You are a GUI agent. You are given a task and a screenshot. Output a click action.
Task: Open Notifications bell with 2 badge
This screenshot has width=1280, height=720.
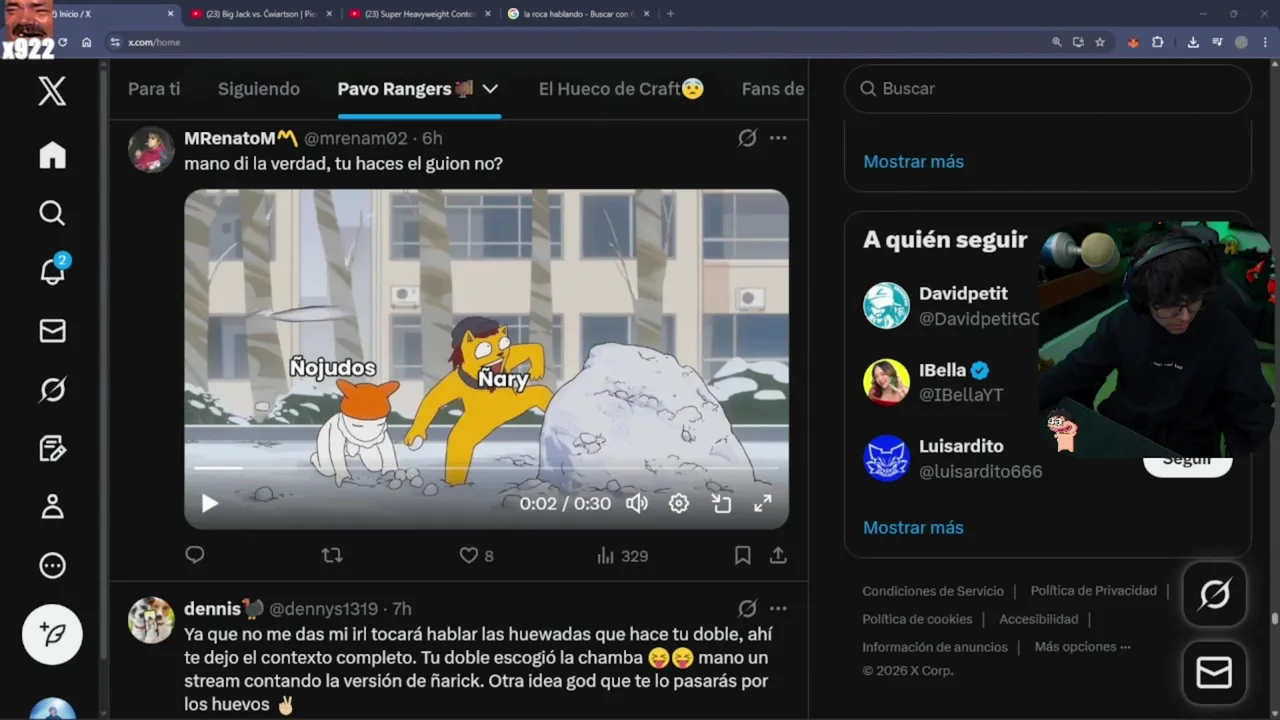52,270
